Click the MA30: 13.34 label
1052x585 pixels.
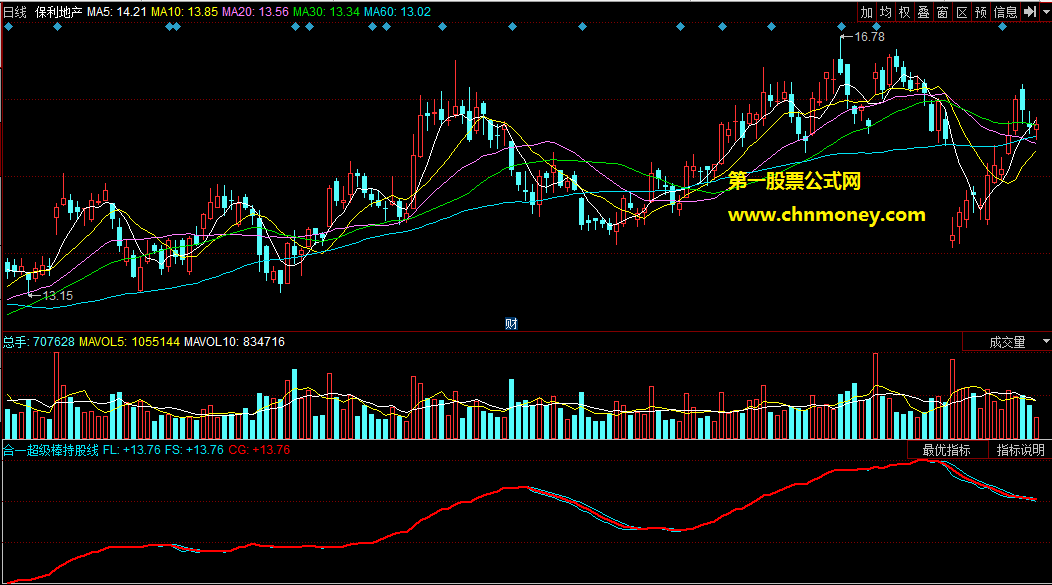coord(326,12)
